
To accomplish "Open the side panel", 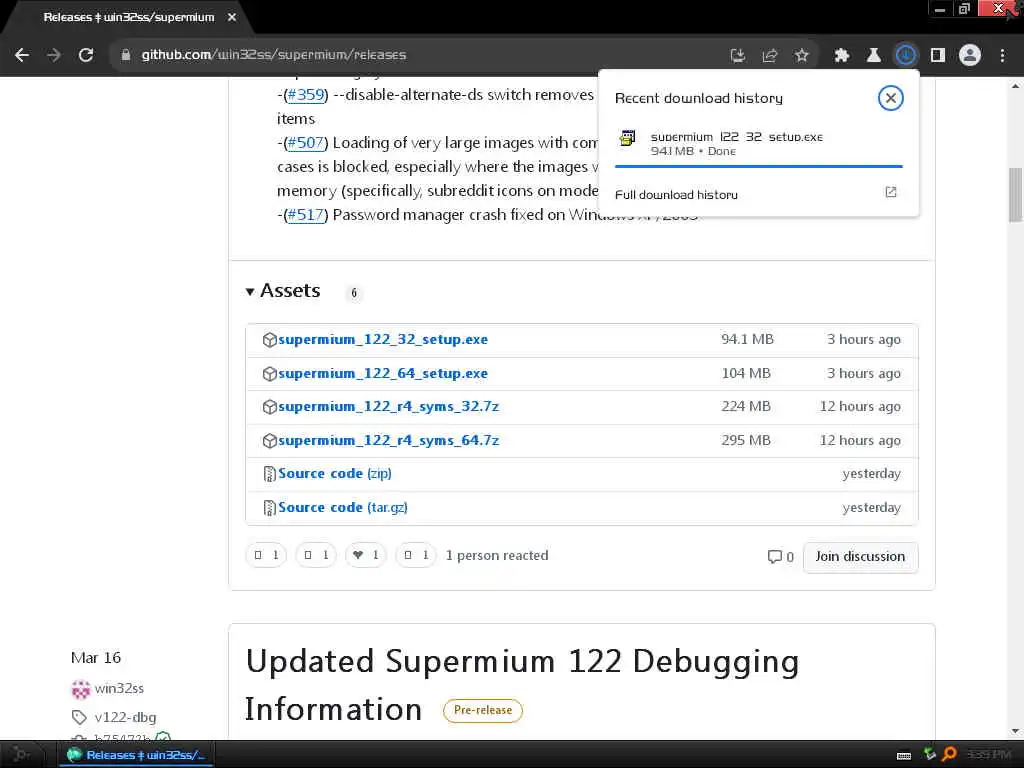I will point(938,56).
